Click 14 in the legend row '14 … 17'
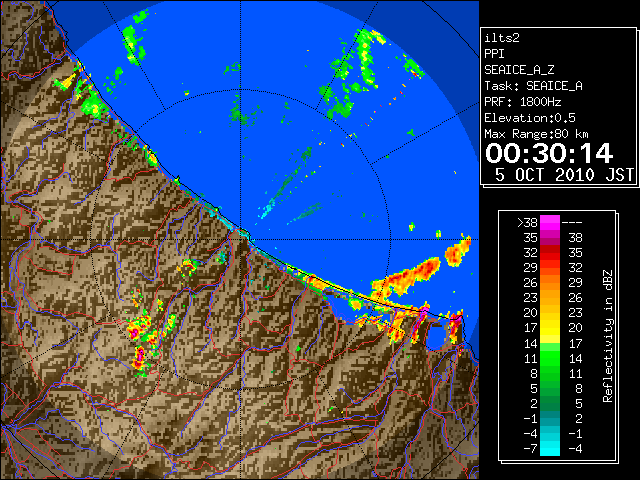 point(531,343)
